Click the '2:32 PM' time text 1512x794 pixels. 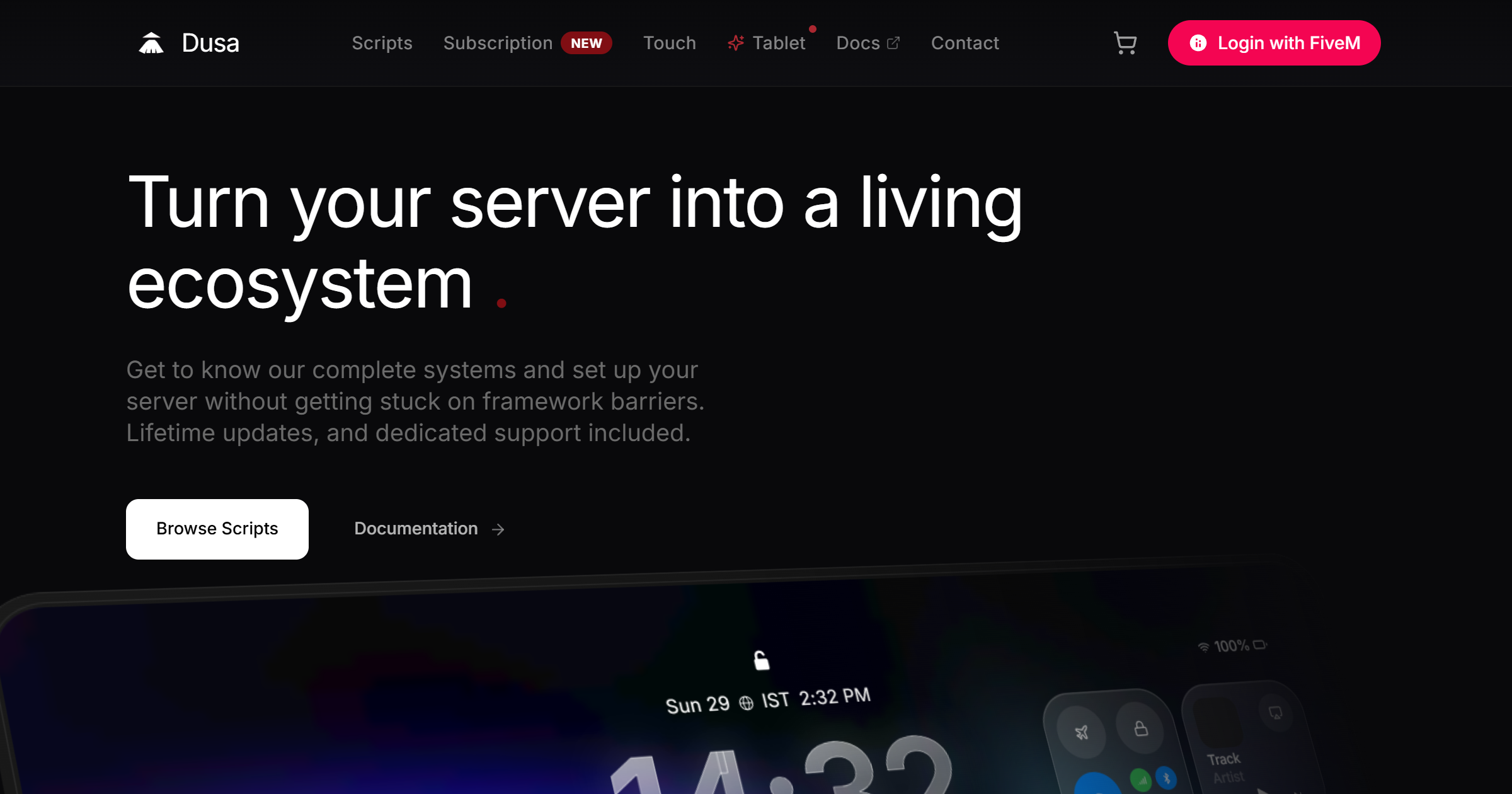coord(835,697)
